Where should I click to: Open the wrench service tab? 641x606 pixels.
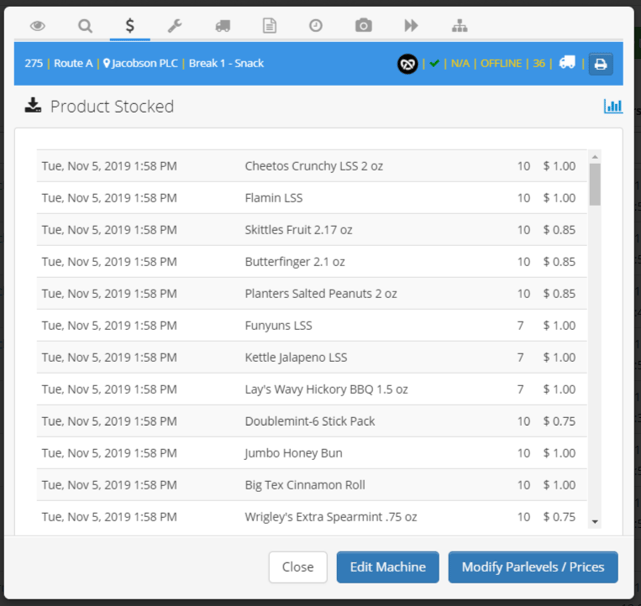click(175, 26)
